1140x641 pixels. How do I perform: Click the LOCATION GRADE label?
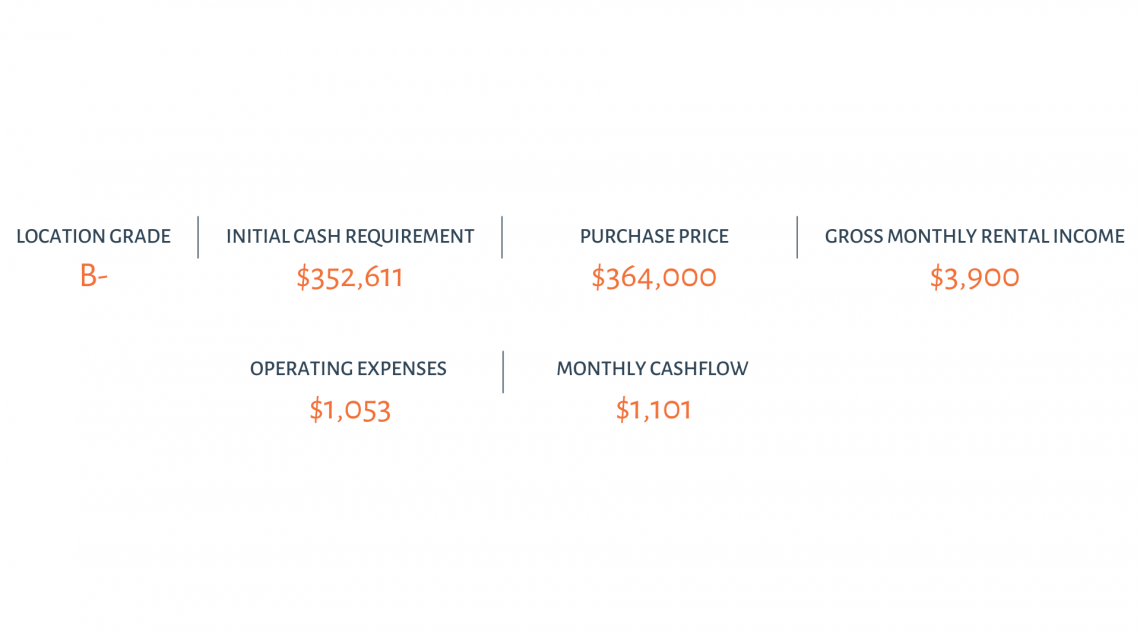(93, 236)
